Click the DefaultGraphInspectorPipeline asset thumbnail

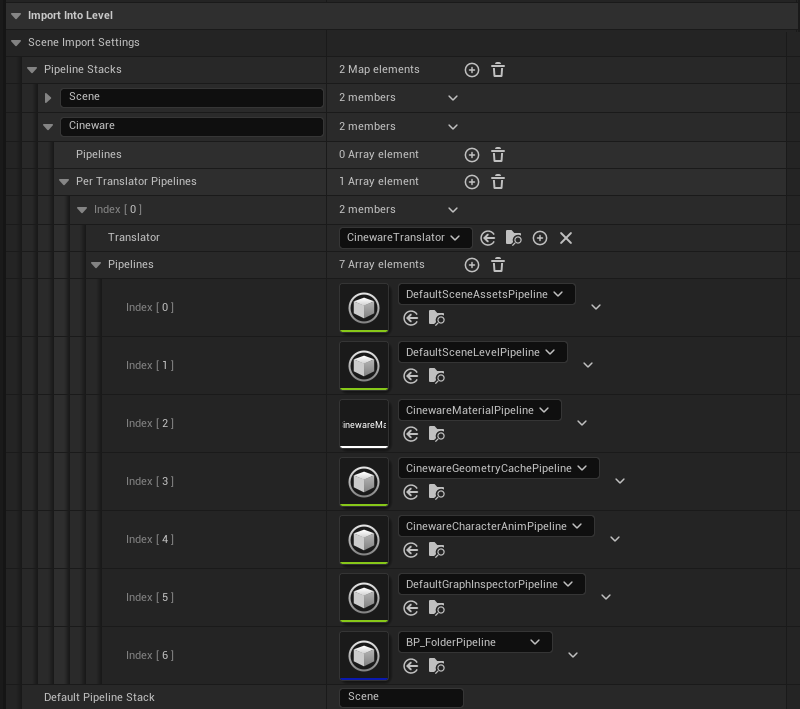(364, 597)
